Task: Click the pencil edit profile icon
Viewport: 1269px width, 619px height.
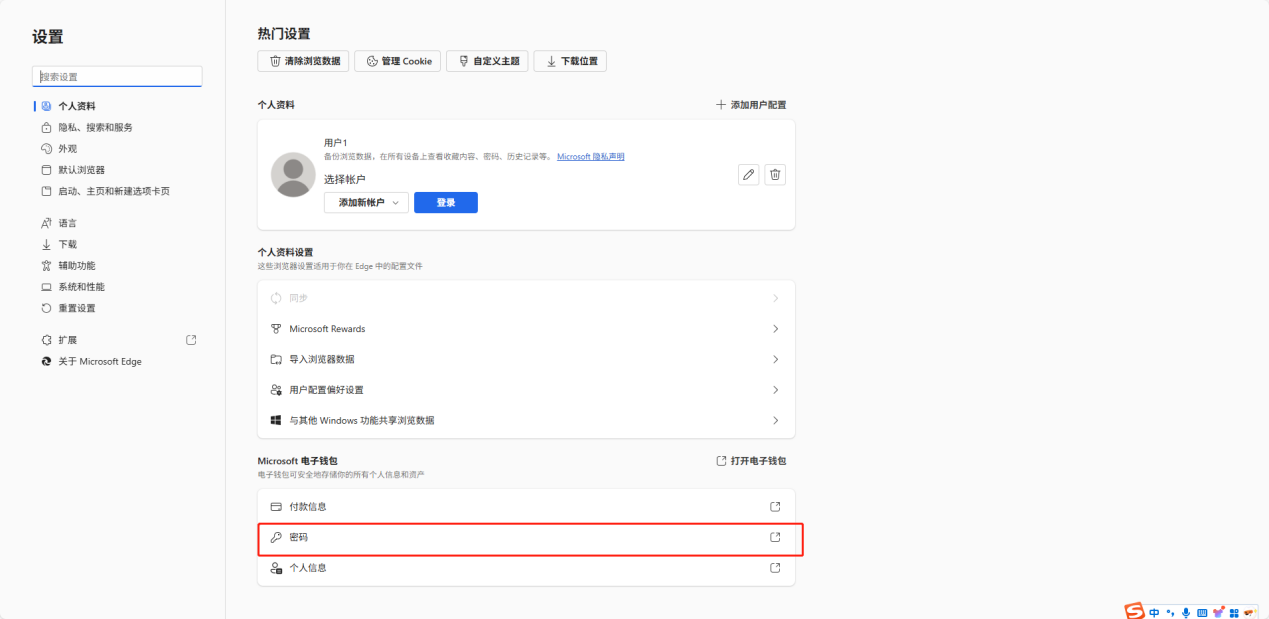Action: [747, 175]
